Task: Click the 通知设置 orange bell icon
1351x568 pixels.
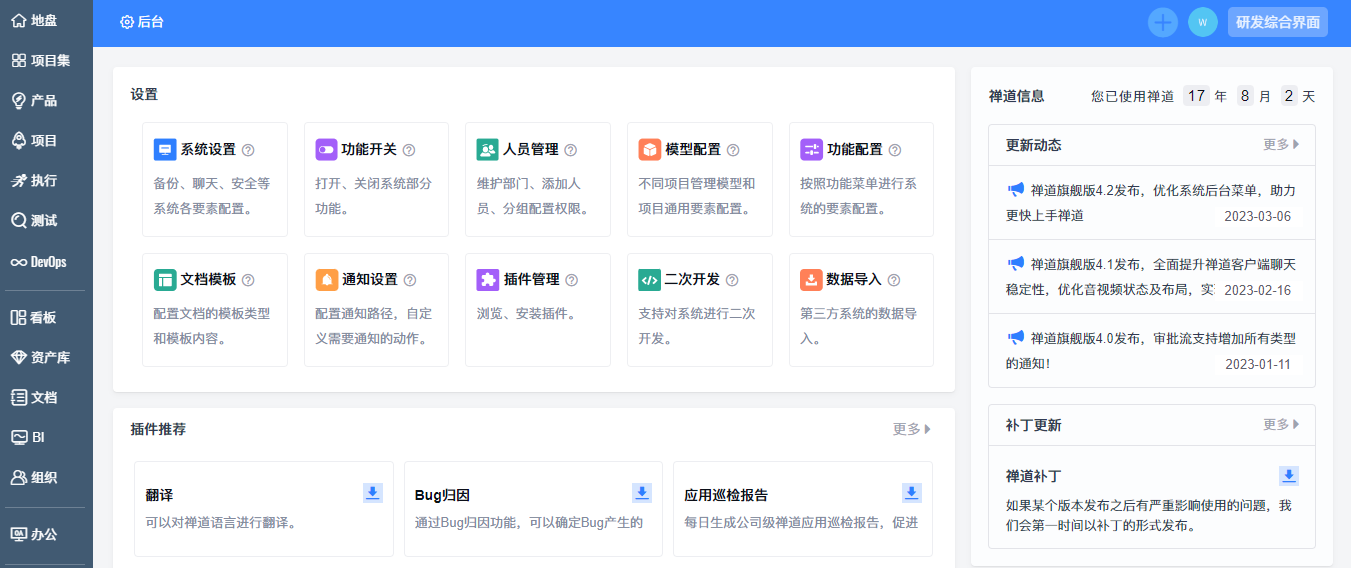Action: pyautogui.click(x=327, y=280)
